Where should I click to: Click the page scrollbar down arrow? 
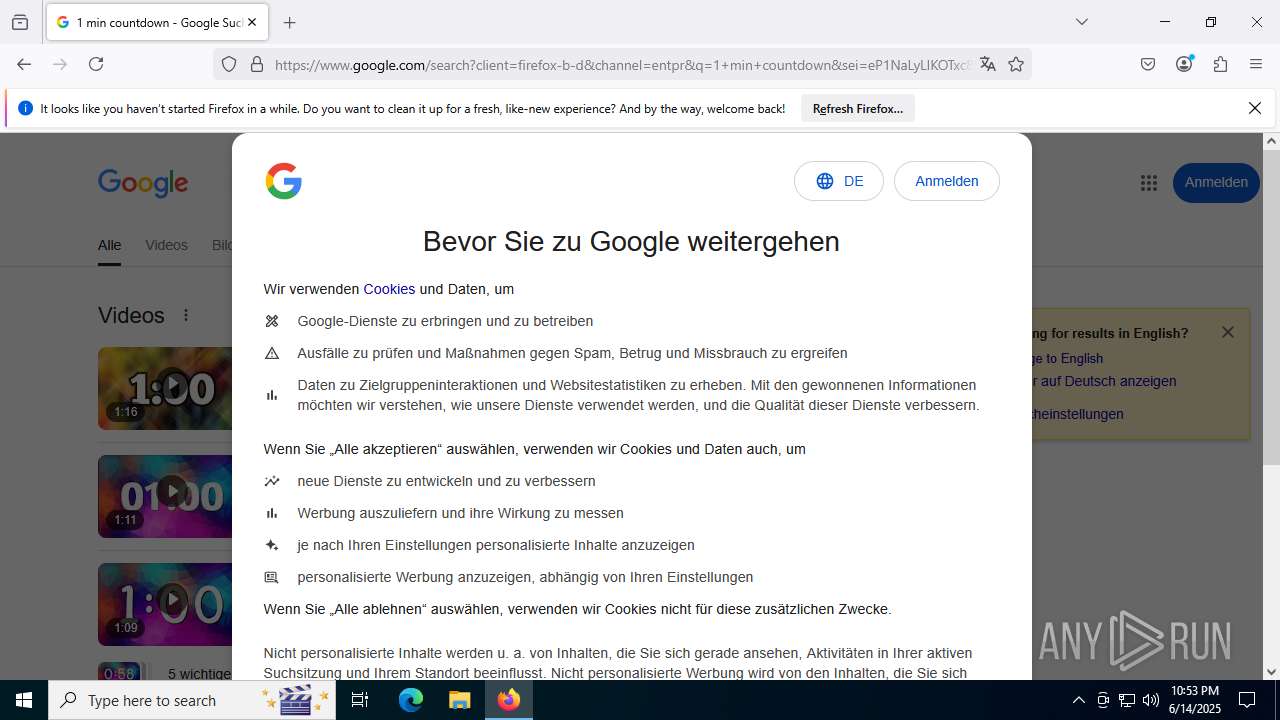[x=1271, y=672]
